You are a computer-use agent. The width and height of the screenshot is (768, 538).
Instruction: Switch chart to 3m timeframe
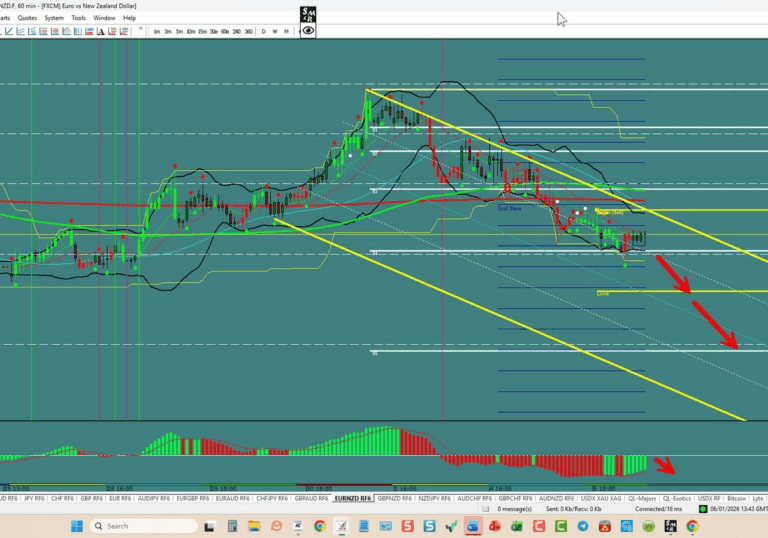(x=168, y=31)
